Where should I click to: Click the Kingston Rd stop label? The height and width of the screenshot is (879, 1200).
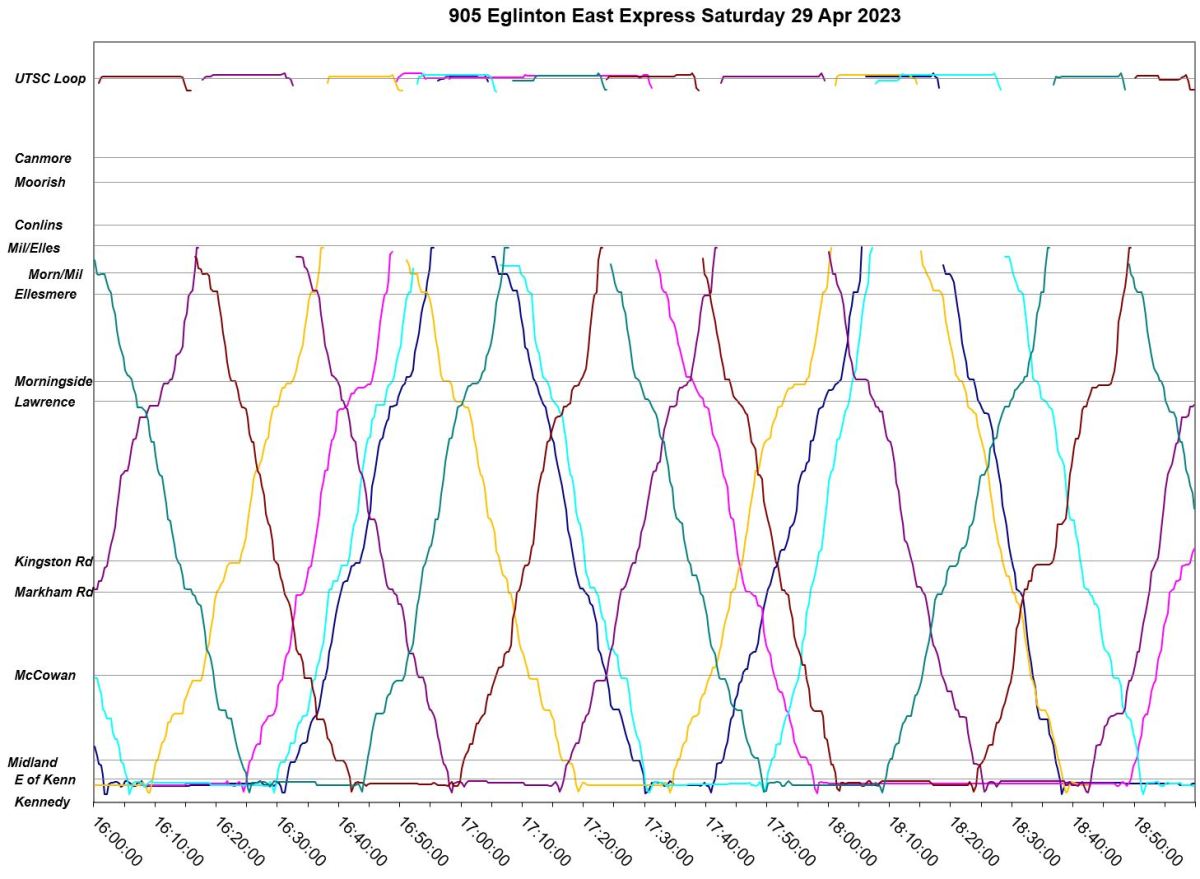(x=53, y=562)
